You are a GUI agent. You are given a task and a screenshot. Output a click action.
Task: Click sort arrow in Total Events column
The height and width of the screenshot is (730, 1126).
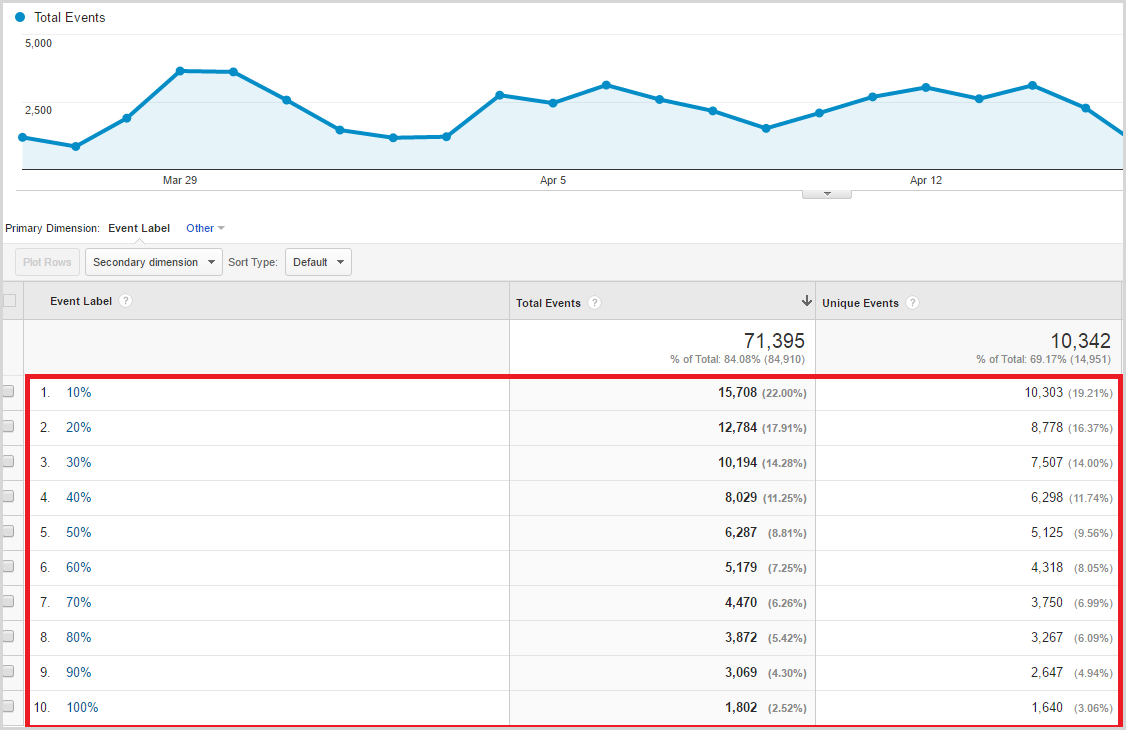(x=806, y=302)
